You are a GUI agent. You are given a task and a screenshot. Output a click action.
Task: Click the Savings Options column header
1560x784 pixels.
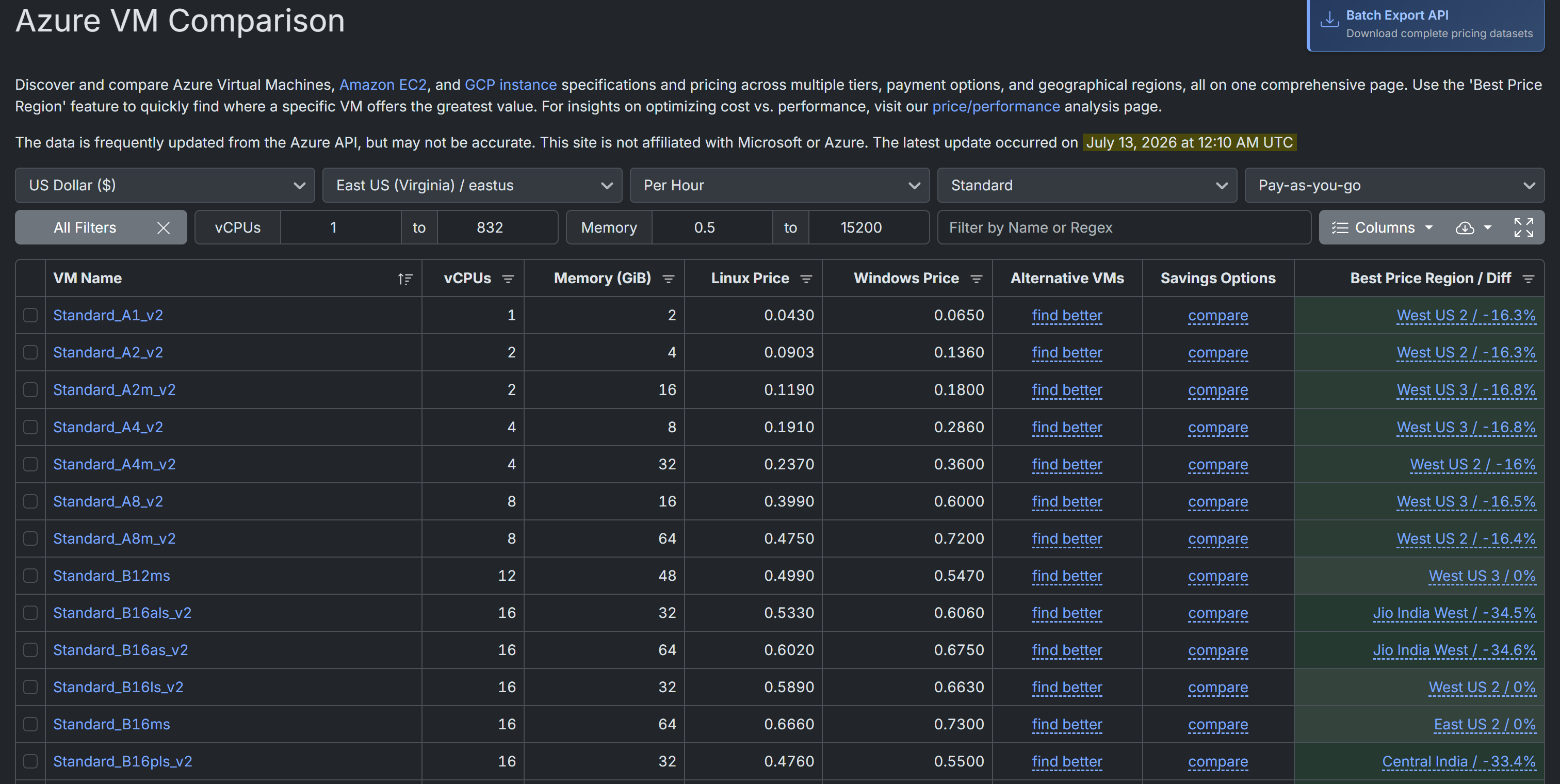point(1218,279)
